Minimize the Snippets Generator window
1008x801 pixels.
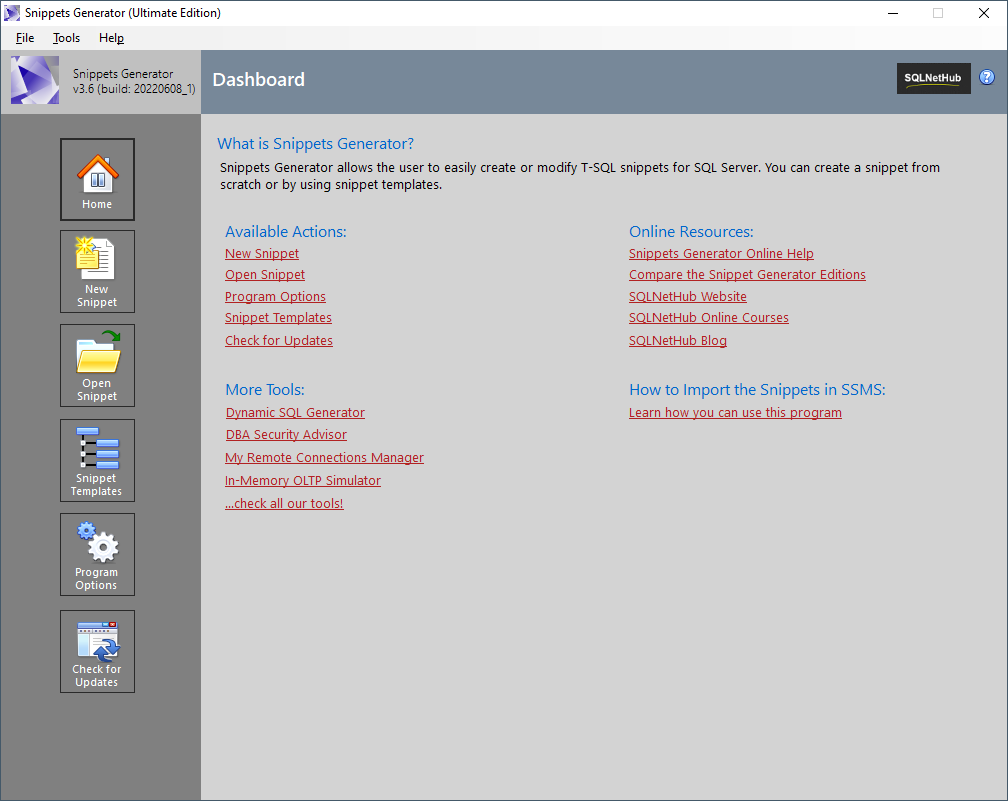[x=893, y=13]
